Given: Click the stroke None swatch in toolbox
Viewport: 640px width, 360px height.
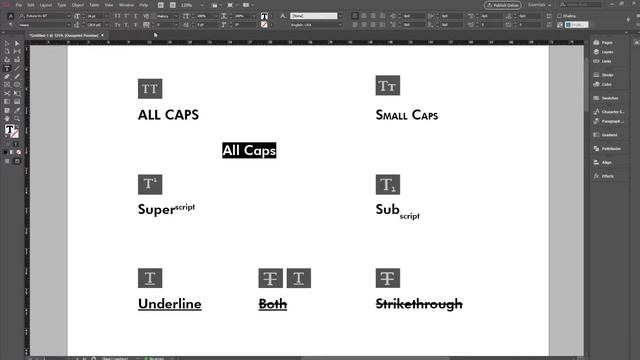Looking at the screenshot, I should 15,134.
